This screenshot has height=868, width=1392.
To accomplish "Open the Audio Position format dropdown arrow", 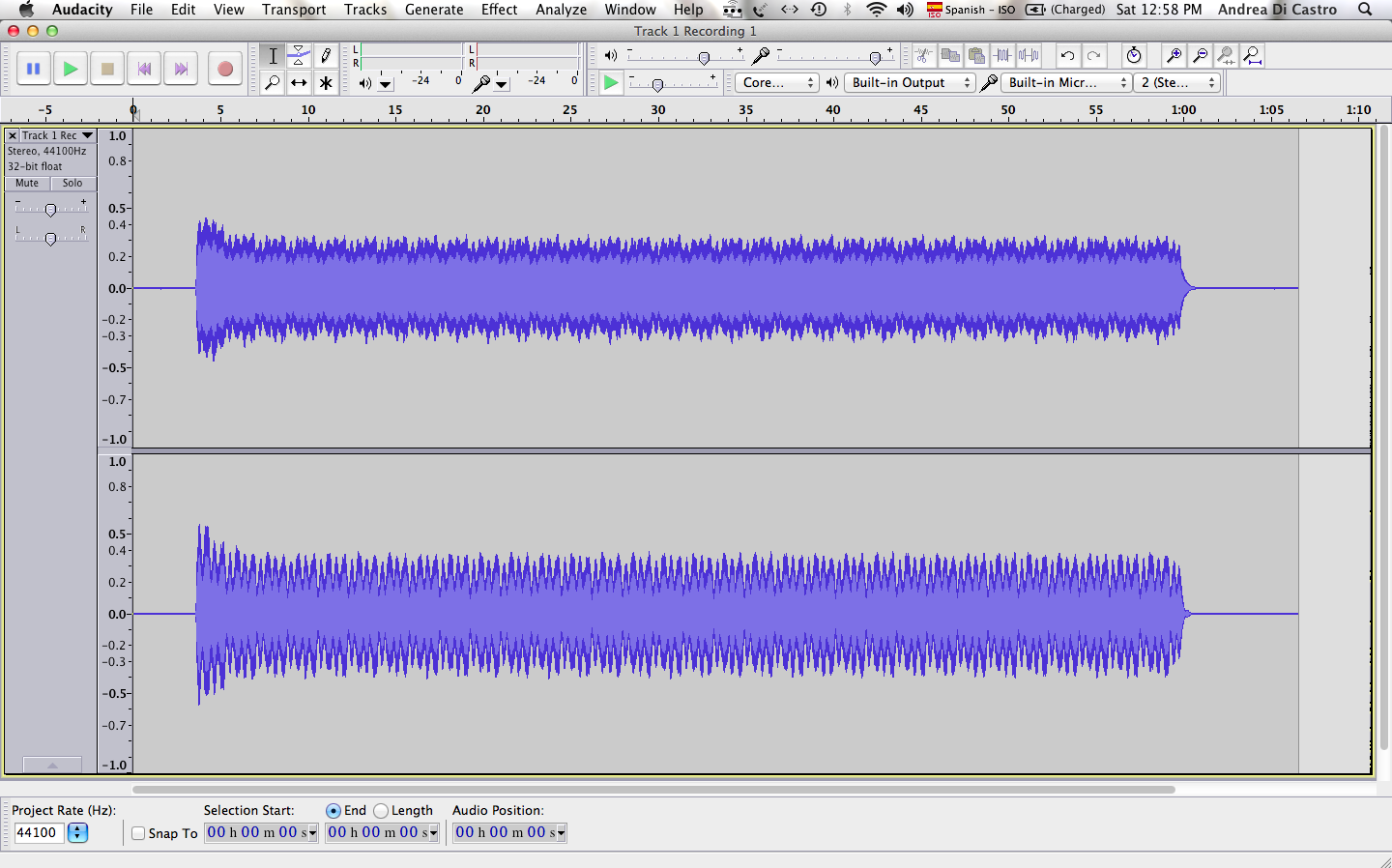I will click(x=560, y=833).
